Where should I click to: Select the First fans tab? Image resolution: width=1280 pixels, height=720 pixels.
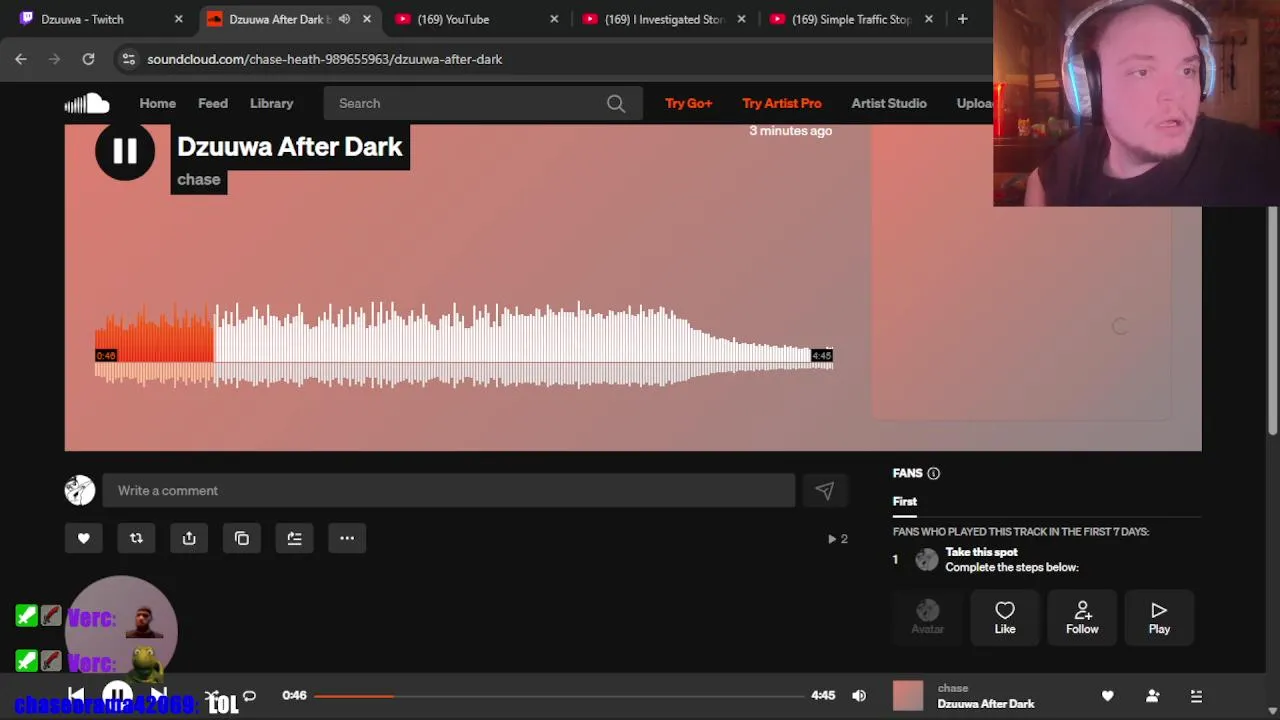tap(905, 501)
